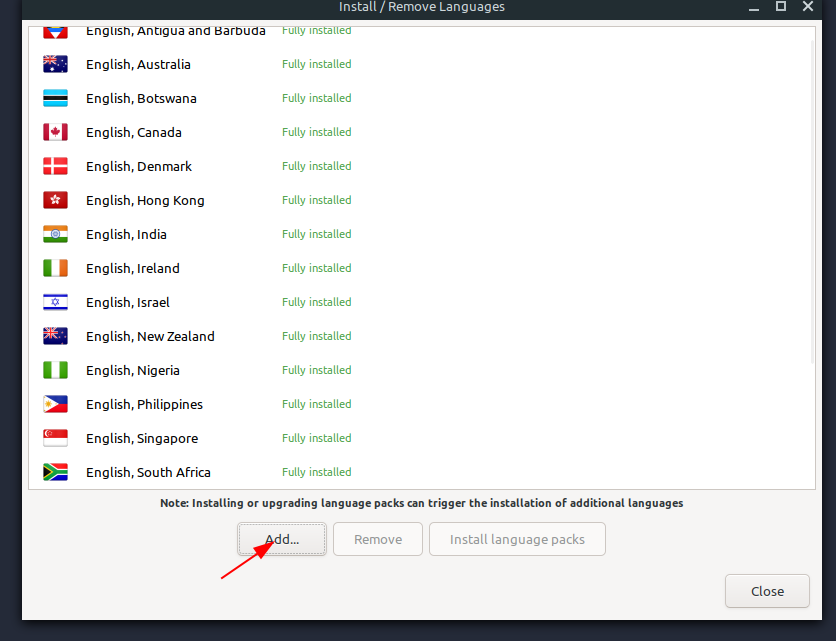Click the Remove button
836x641 pixels.
coord(378,539)
